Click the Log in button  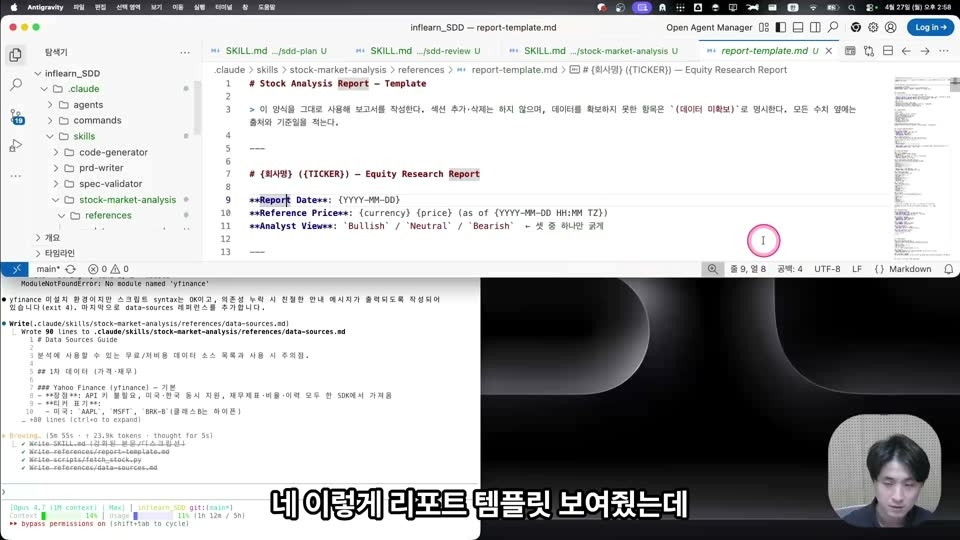pyautogui.click(x=930, y=28)
